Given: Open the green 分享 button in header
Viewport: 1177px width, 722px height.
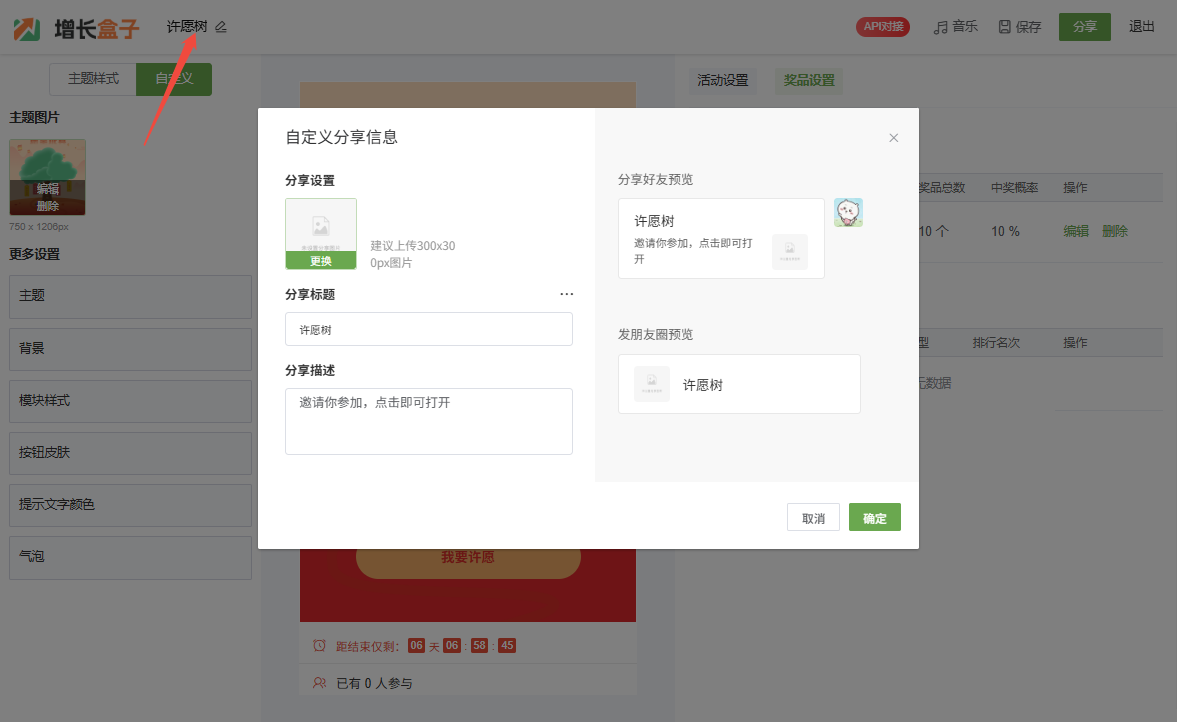Looking at the screenshot, I should pos(1084,27).
